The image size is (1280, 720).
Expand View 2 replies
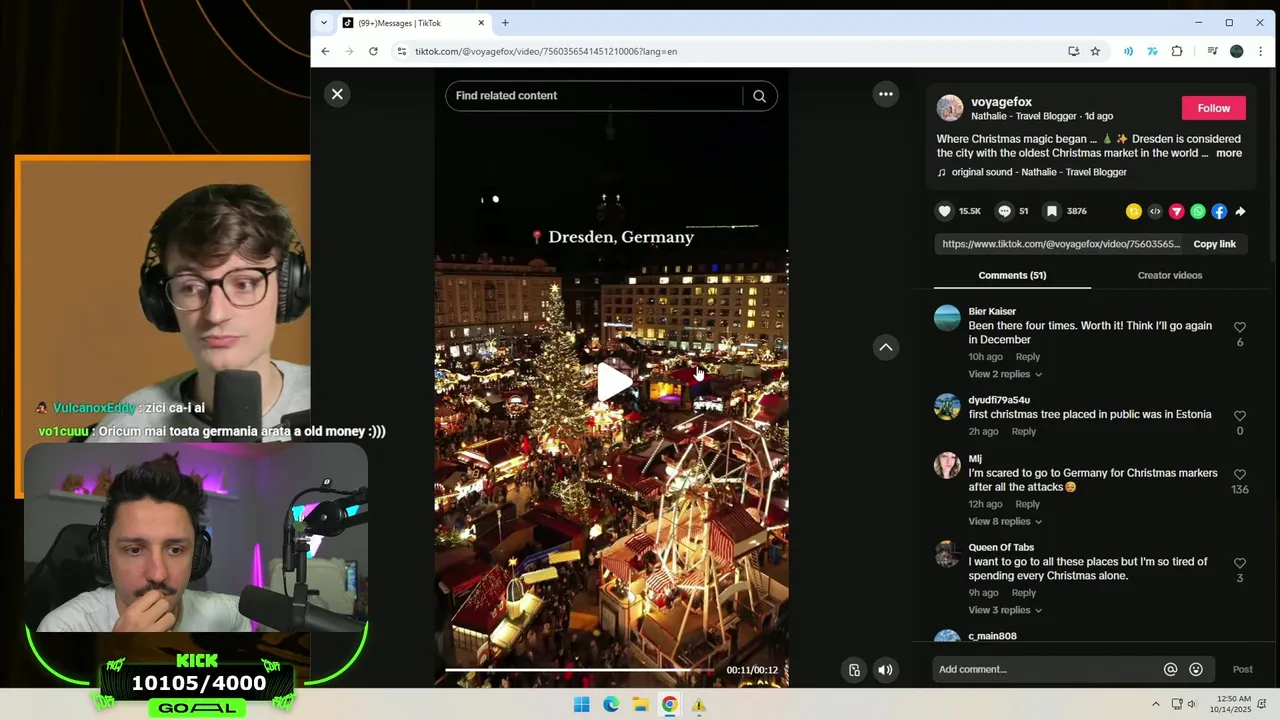coord(1005,374)
